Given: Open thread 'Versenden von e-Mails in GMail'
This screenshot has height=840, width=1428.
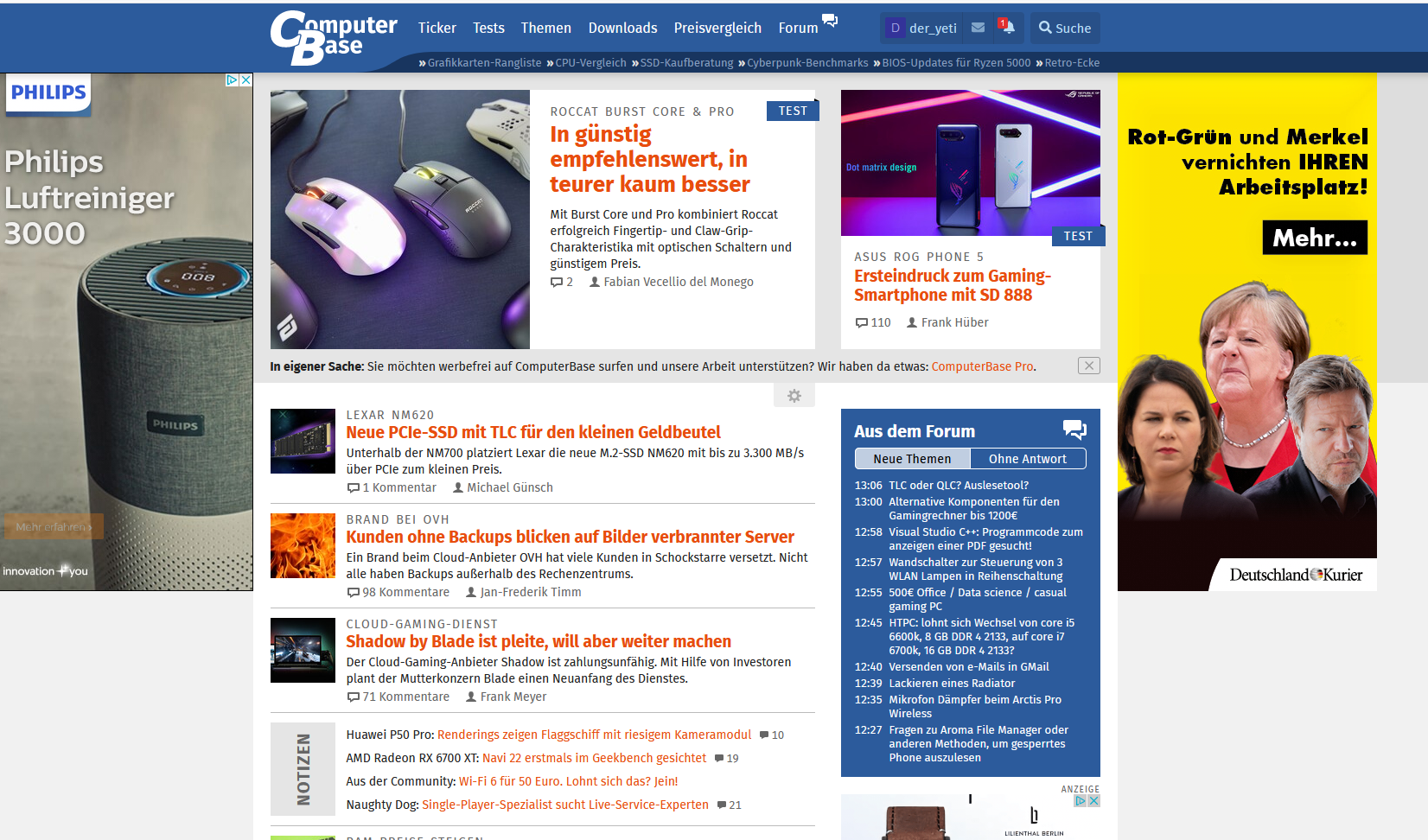Looking at the screenshot, I should (969, 667).
